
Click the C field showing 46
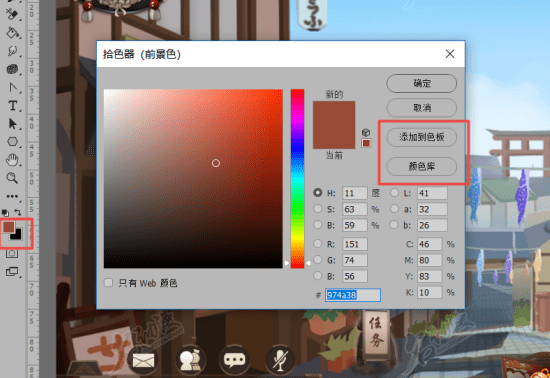coord(430,244)
